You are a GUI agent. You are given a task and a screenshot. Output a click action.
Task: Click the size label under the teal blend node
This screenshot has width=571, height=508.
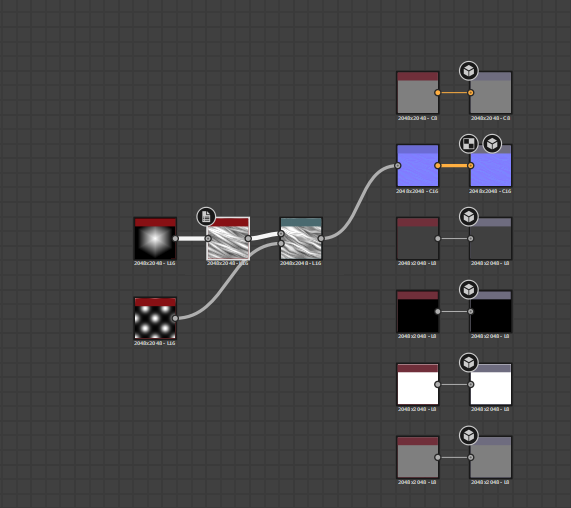tap(301, 263)
